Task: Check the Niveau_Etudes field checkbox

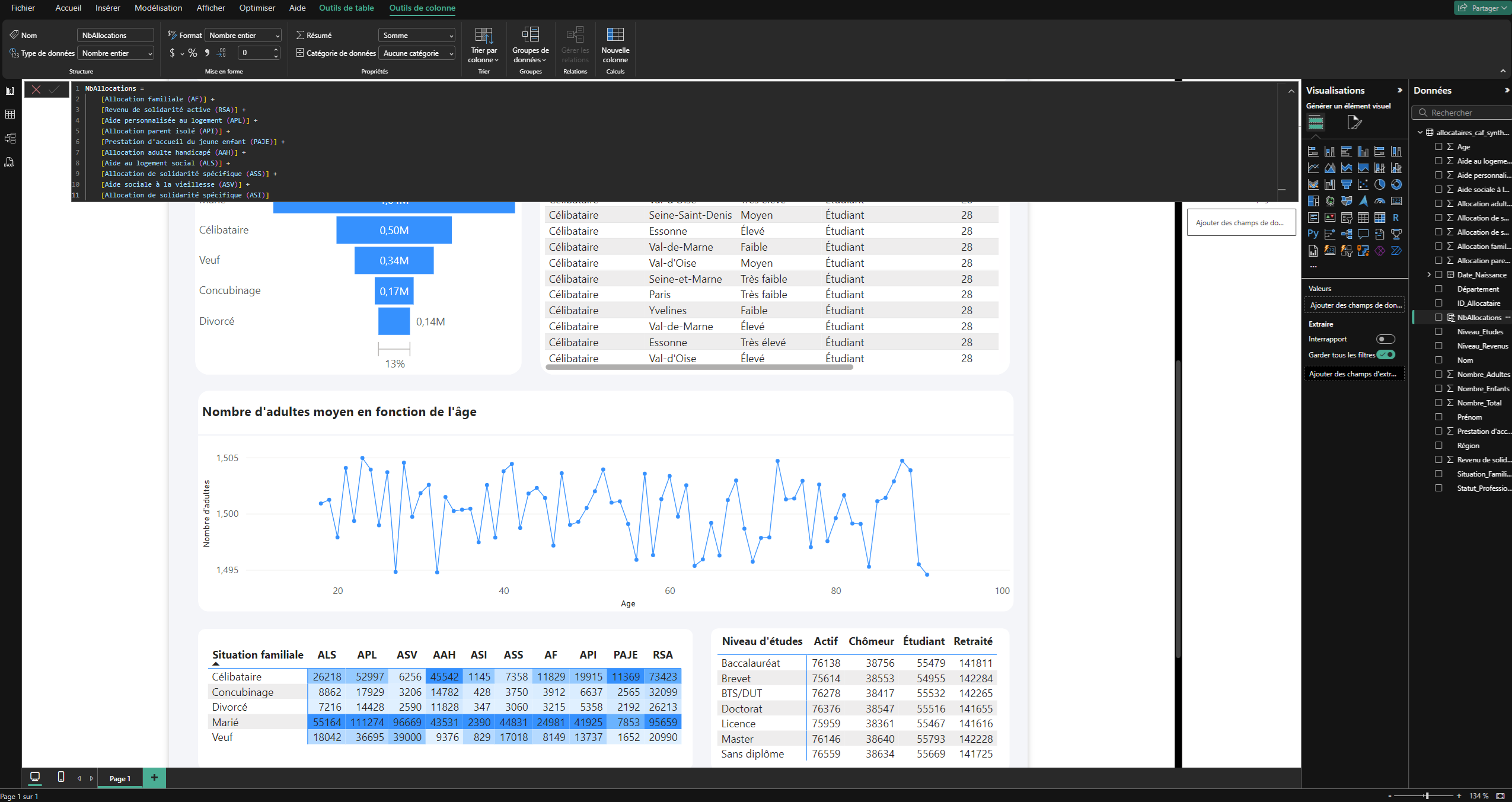Action: [x=1438, y=331]
